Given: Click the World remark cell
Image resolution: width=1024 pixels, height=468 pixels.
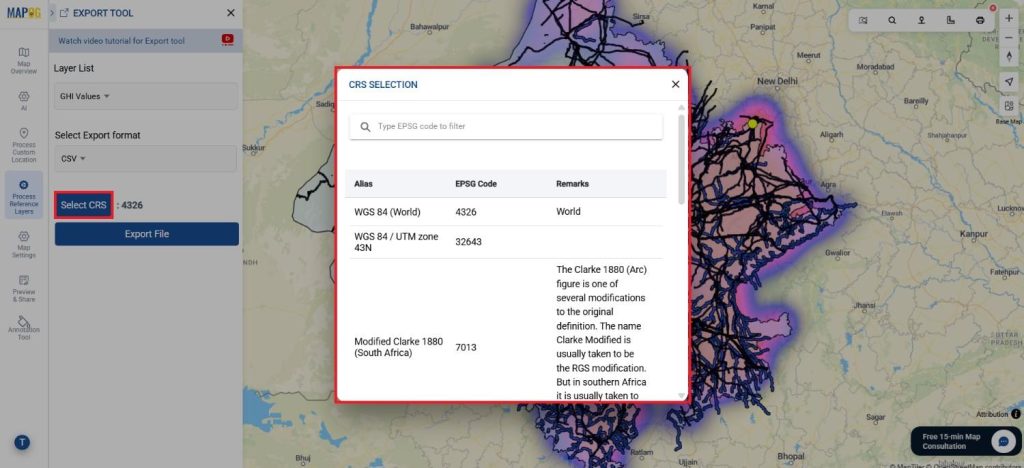Looking at the screenshot, I should 568,212.
